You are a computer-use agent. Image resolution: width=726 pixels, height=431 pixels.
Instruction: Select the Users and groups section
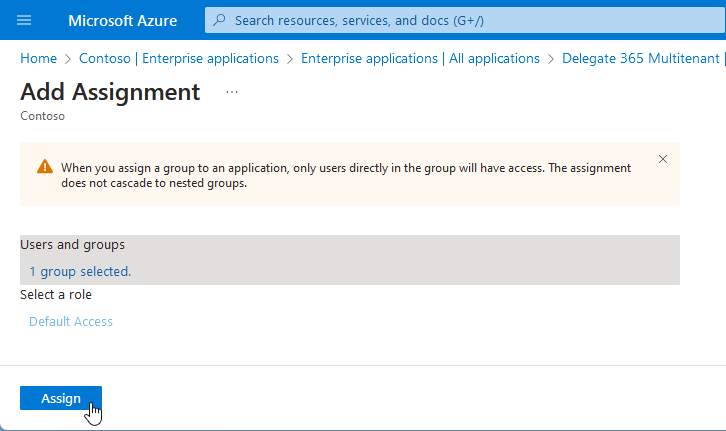click(73, 245)
